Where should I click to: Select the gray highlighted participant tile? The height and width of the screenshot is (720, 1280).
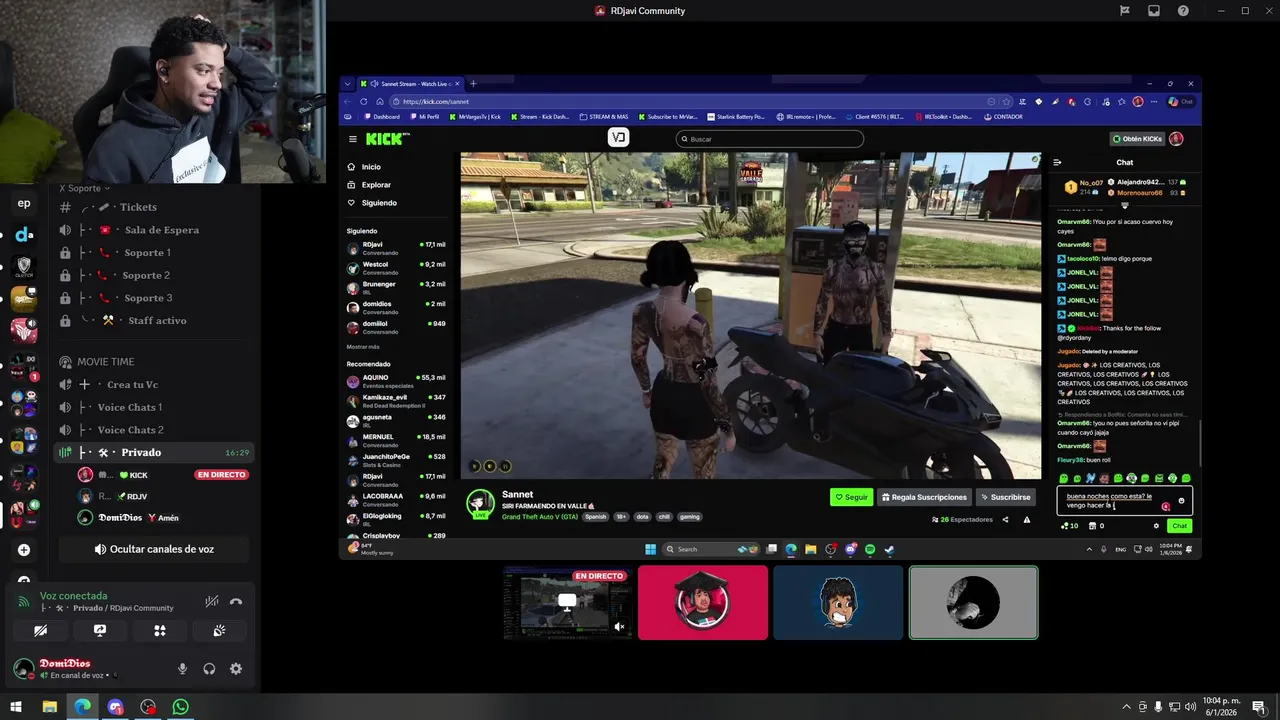[973, 603]
